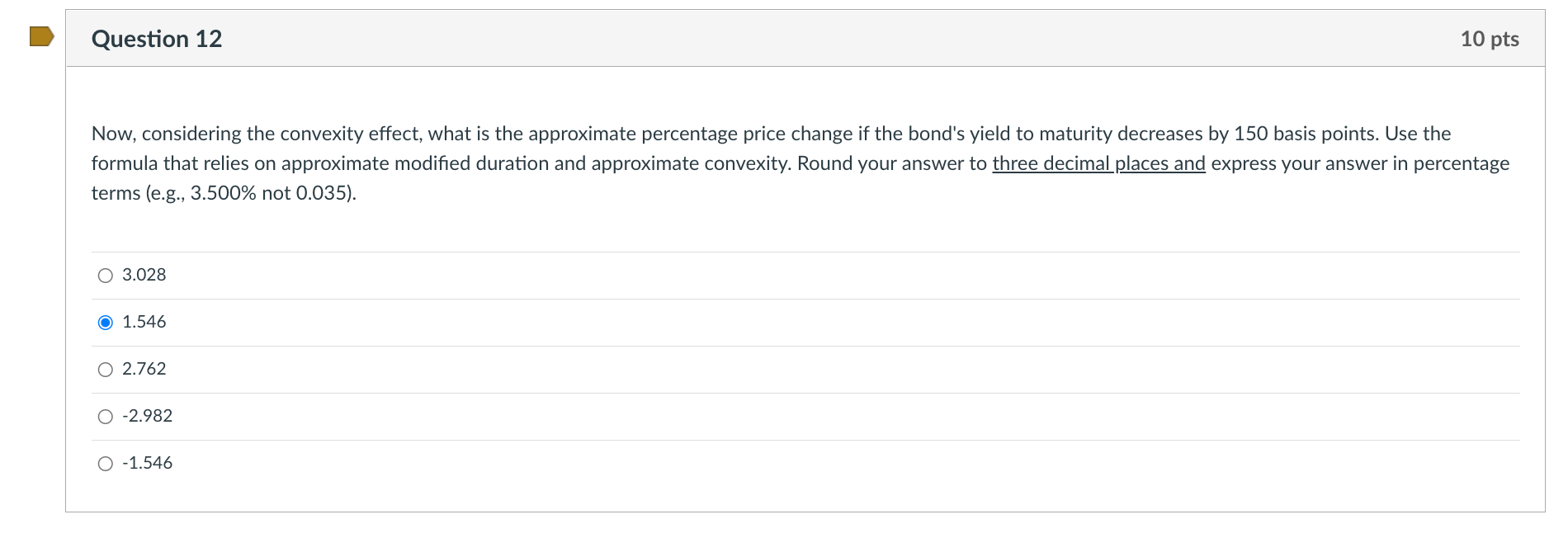Click the answer label -2.982
The width and height of the screenshot is (1568, 538).
(x=147, y=416)
